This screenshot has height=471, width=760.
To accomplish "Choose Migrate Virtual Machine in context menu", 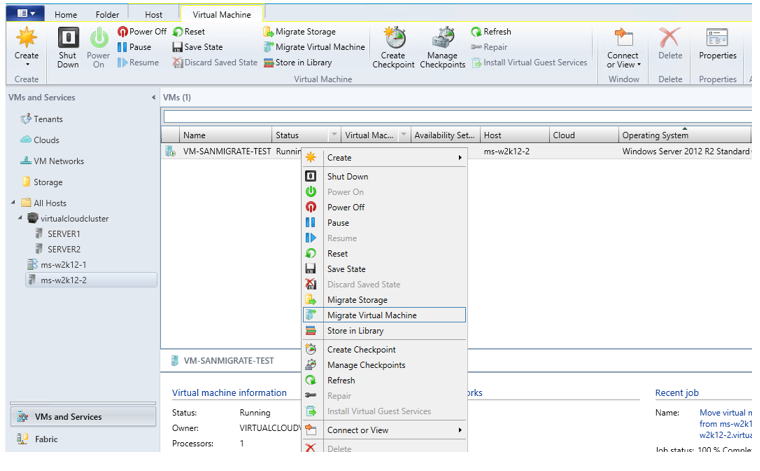I will 384,315.
